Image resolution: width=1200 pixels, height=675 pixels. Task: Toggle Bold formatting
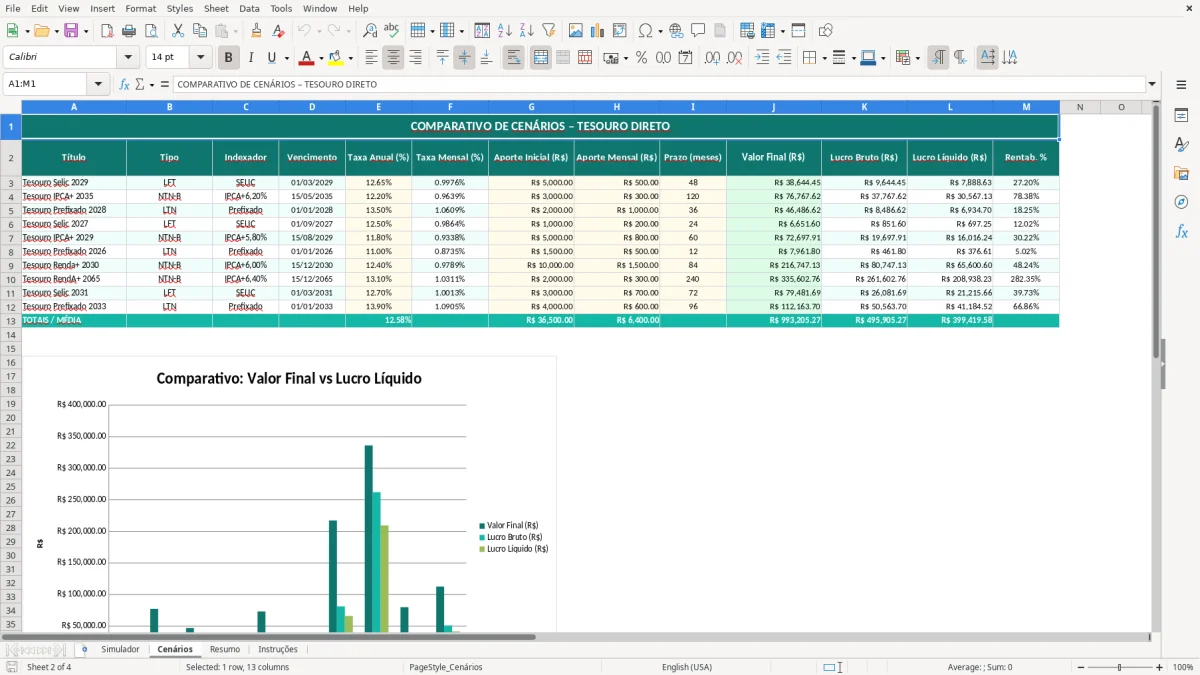[229, 58]
